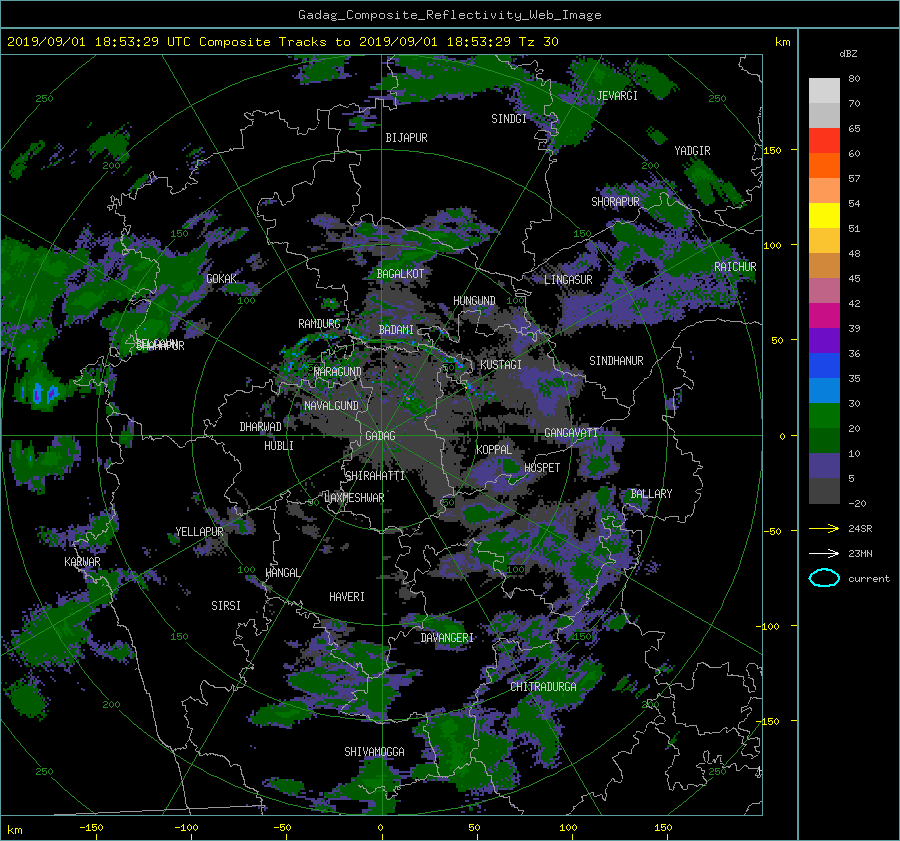
Task: Click the HOSPET city label
Action: click(542, 468)
